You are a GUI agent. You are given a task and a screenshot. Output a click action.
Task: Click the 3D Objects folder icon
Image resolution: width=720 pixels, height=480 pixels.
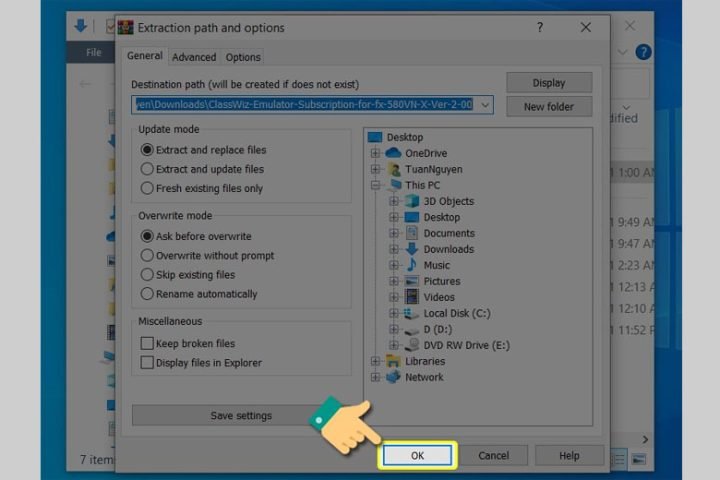(411, 201)
